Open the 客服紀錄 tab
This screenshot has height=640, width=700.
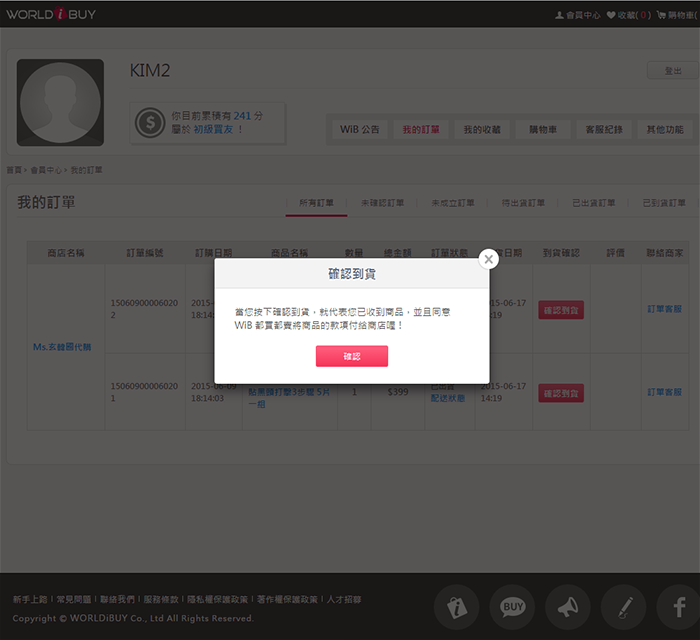pyautogui.click(x=604, y=129)
